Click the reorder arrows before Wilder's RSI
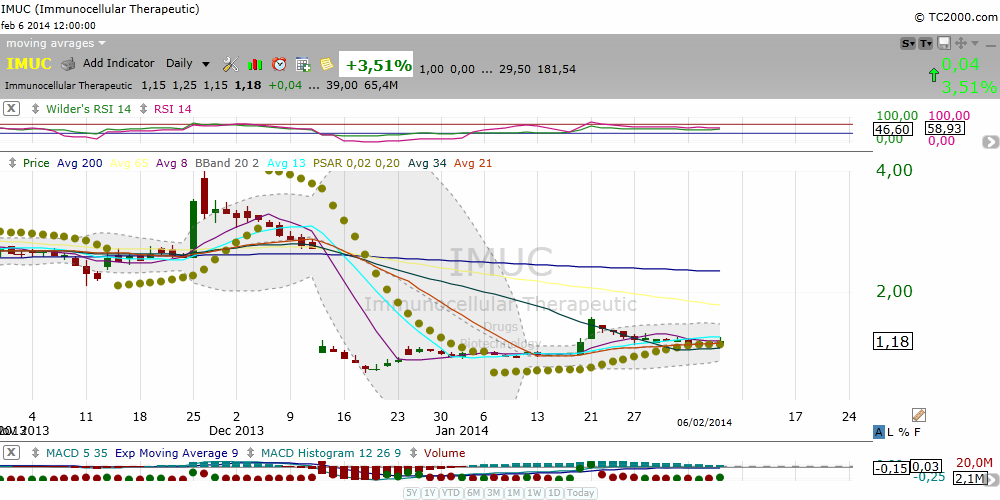The width and height of the screenshot is (1000, 500). point(36,109)
